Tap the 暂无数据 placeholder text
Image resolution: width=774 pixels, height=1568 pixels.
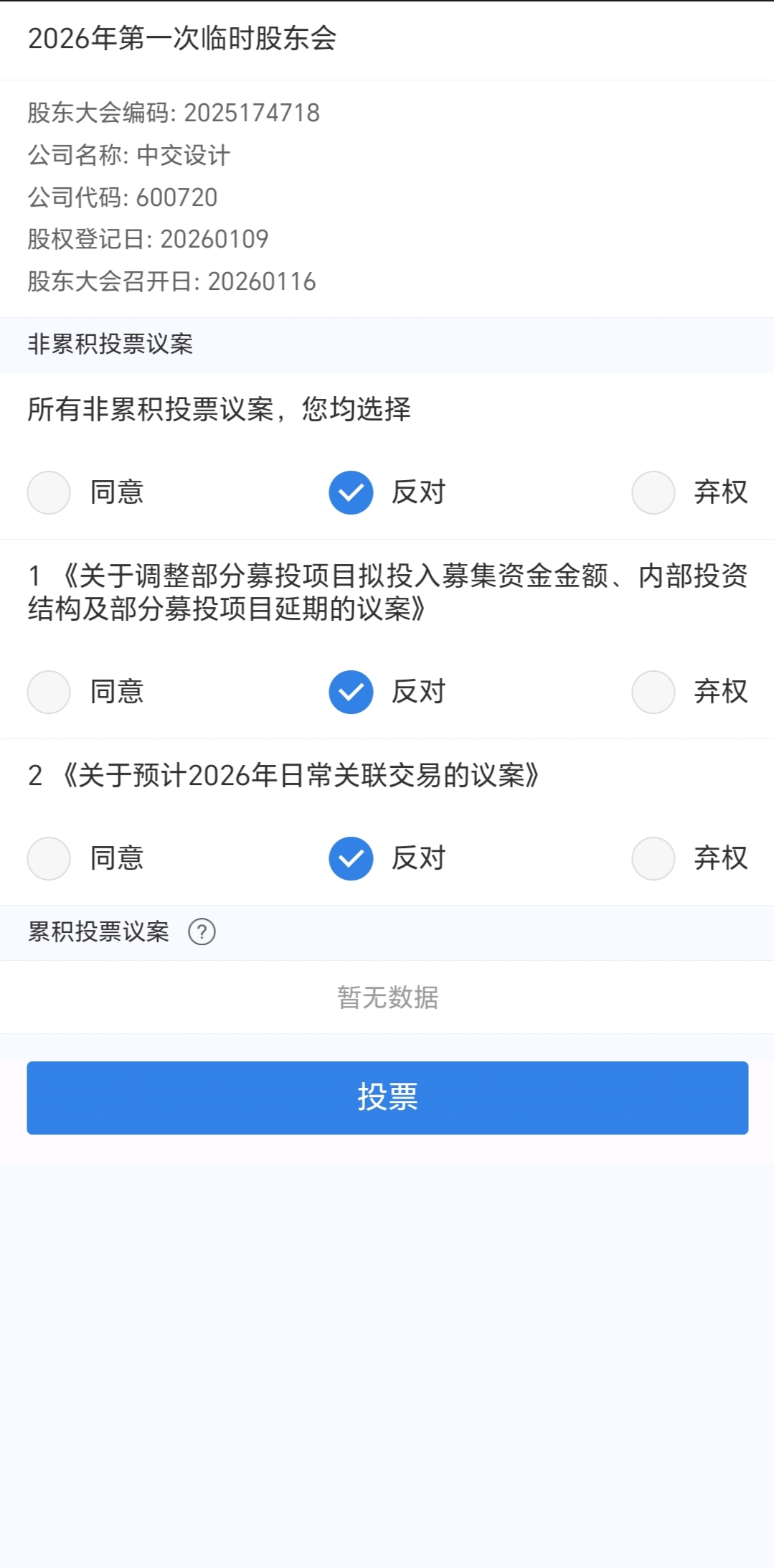tap(387, 997)
